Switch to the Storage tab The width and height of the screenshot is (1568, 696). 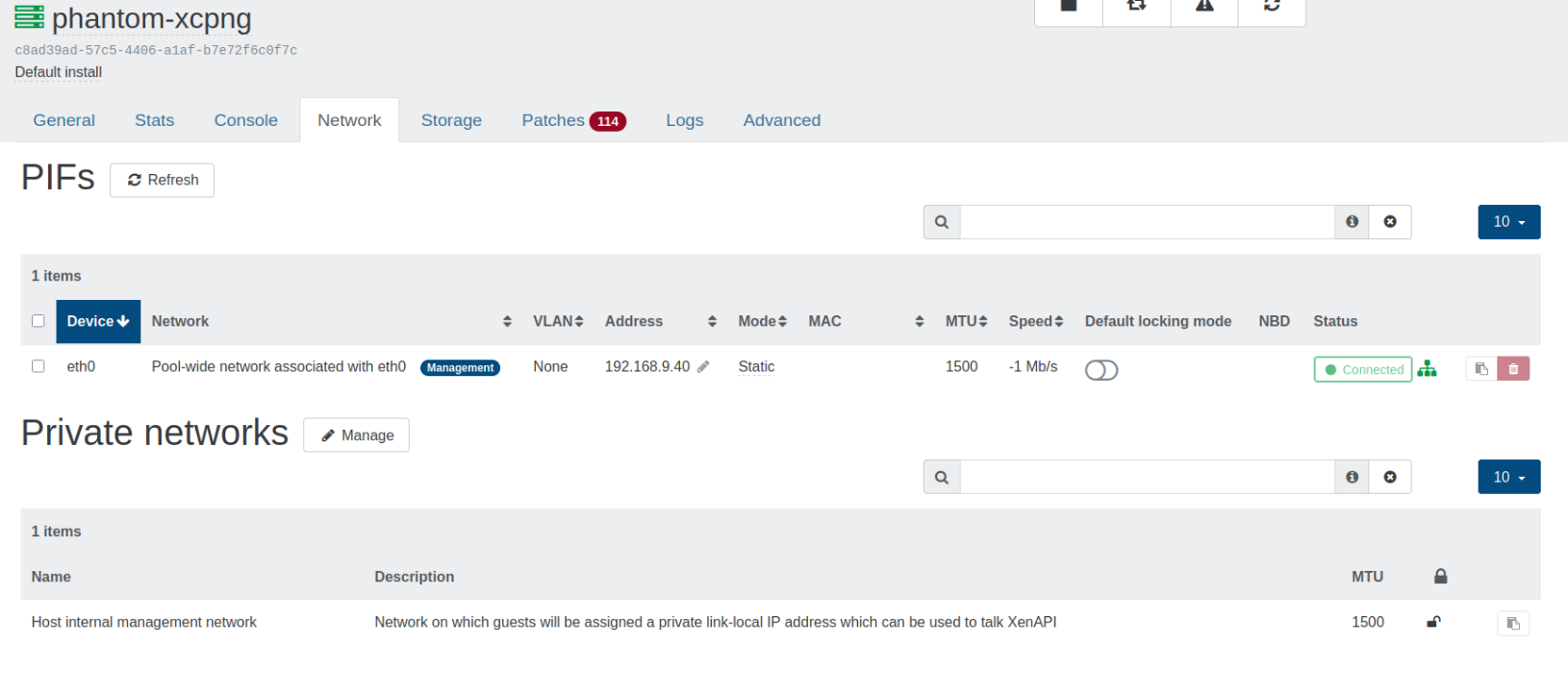coord(451,120)
